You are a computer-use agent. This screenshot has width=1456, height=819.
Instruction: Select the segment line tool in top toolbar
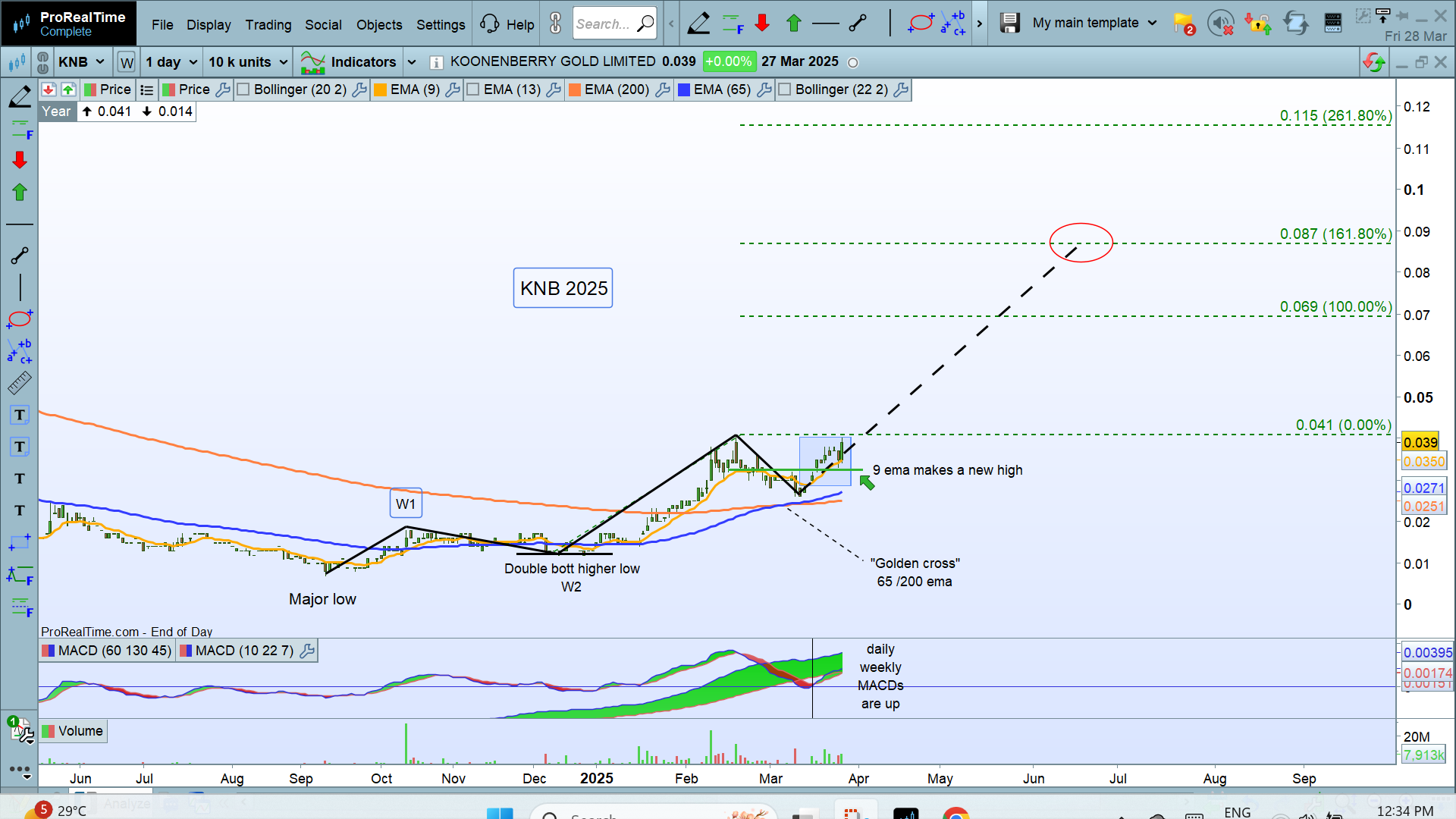pyautogui.click(x=858, y=24)
